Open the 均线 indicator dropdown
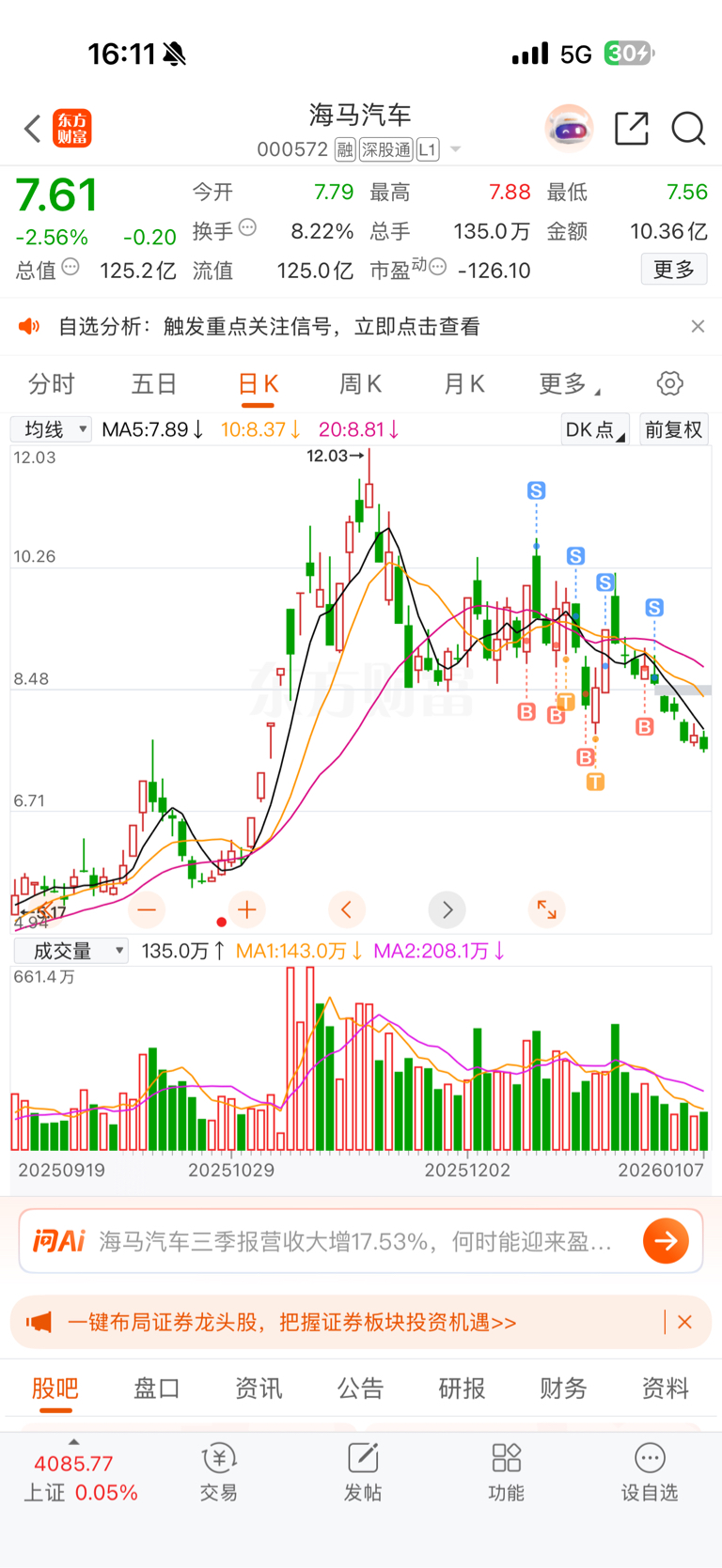The width and height of the screenshot is (722, 1568). [x=51, y=429]
